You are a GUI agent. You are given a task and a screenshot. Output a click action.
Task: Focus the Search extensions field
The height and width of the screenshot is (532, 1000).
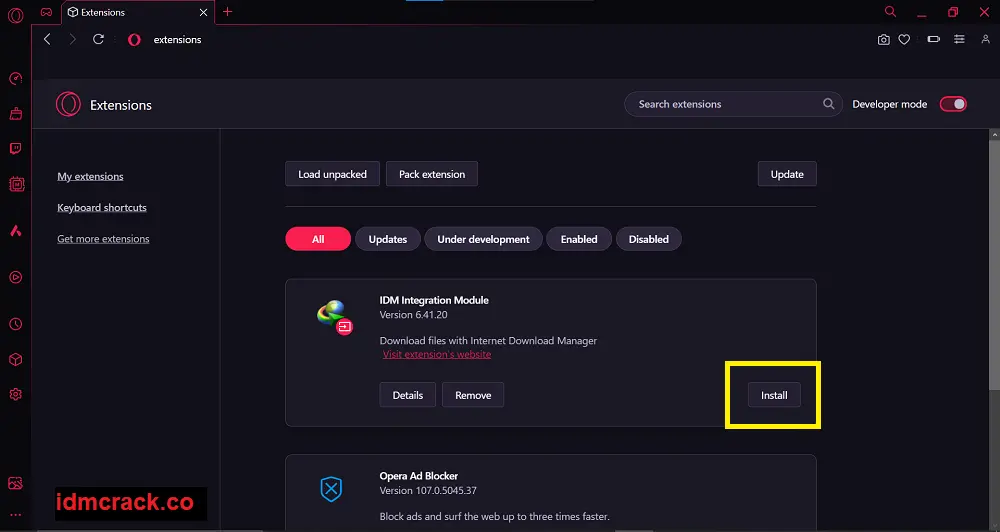click(x=733, y=104)
